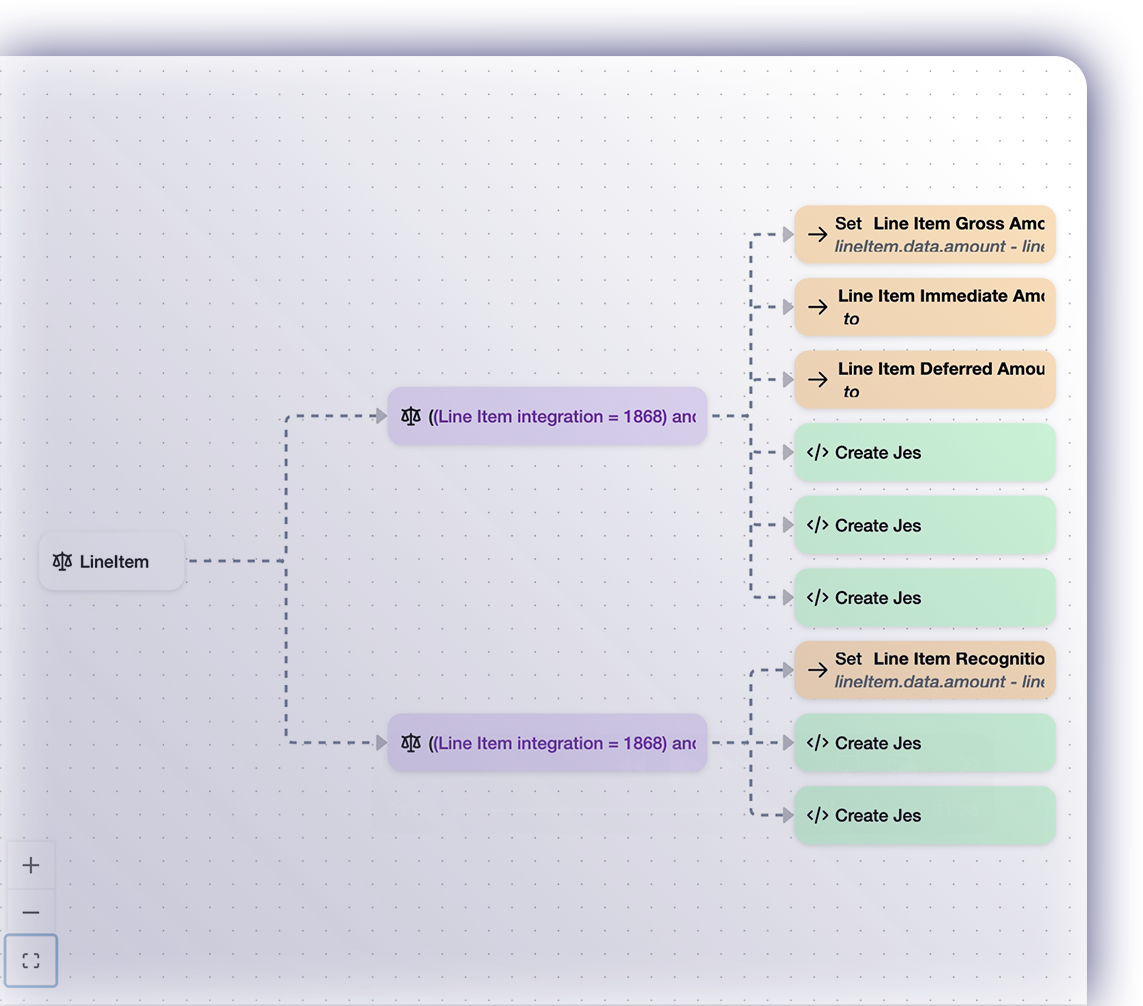The height and width of the screenshot is (1006, 1143).
Task: Click the zoom out minus button
Action: (x=31, y=913)
